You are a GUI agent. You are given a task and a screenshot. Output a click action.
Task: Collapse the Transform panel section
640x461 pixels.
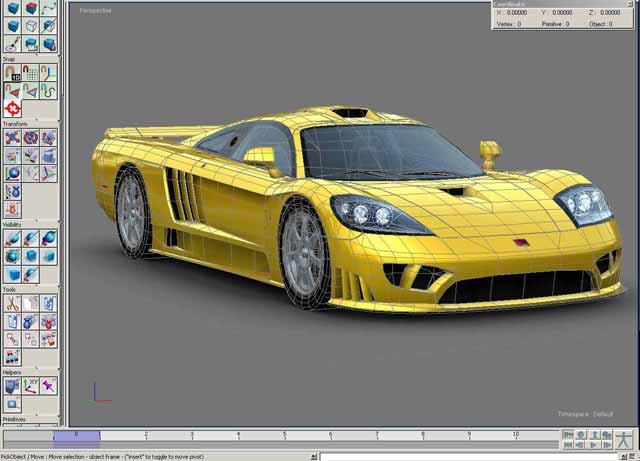pyautogui.click(x=14, y=124)
